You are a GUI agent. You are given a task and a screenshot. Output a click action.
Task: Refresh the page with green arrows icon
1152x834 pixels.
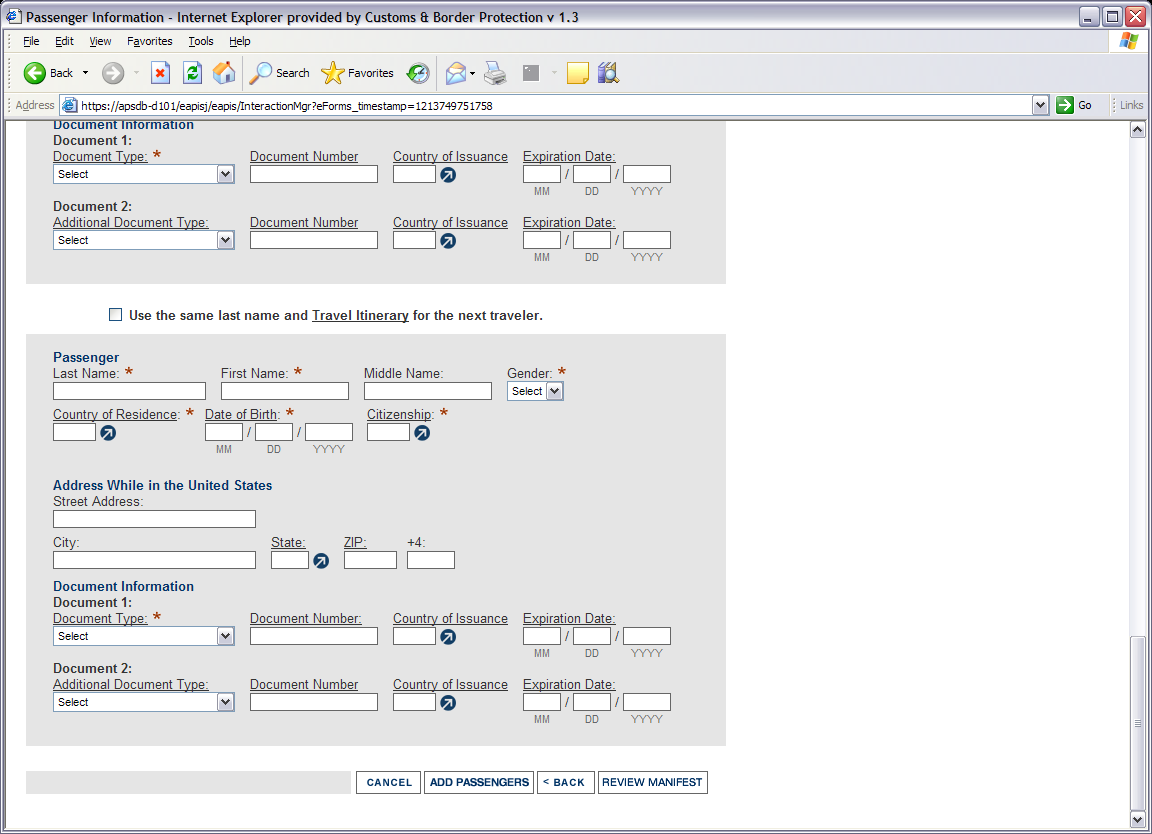192,73
